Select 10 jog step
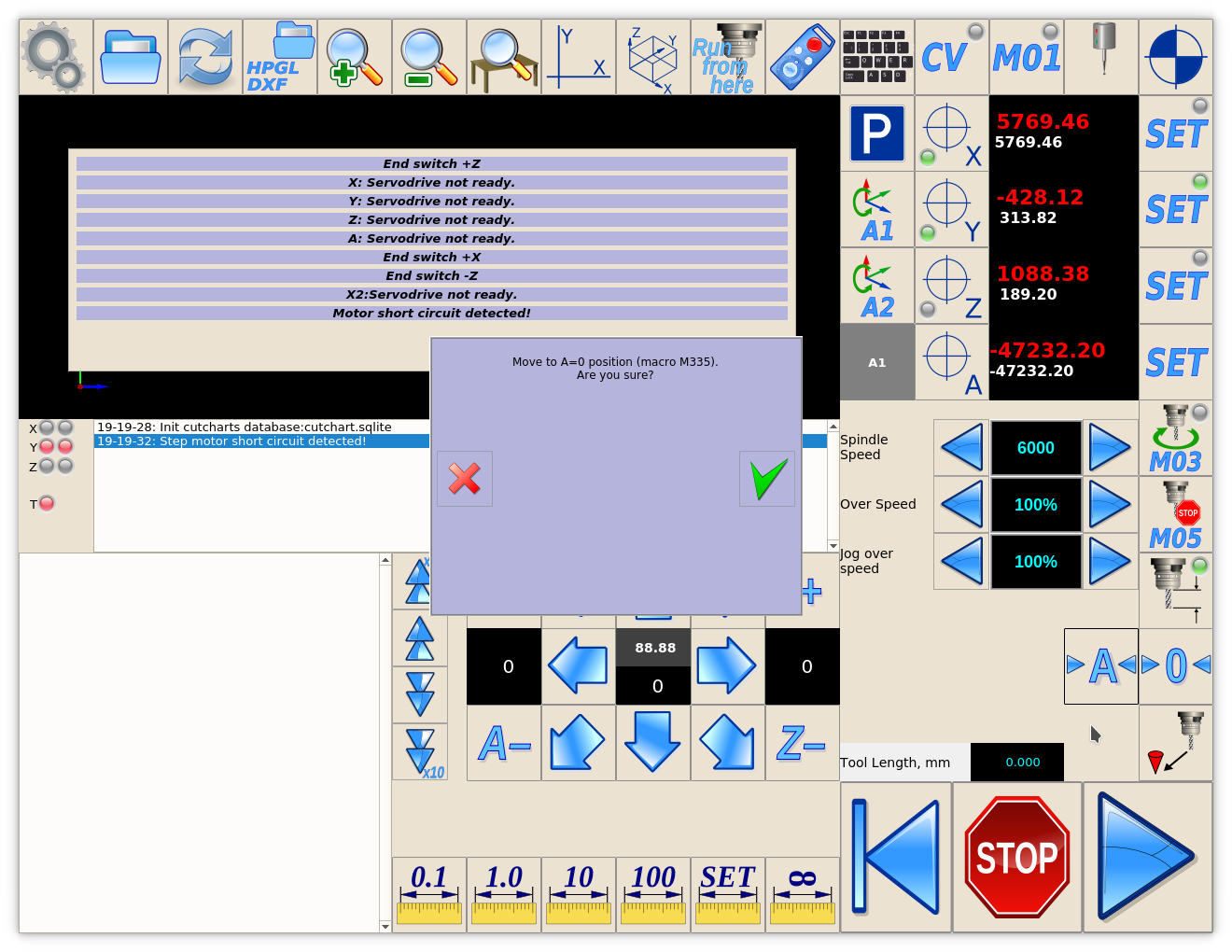 579,895
